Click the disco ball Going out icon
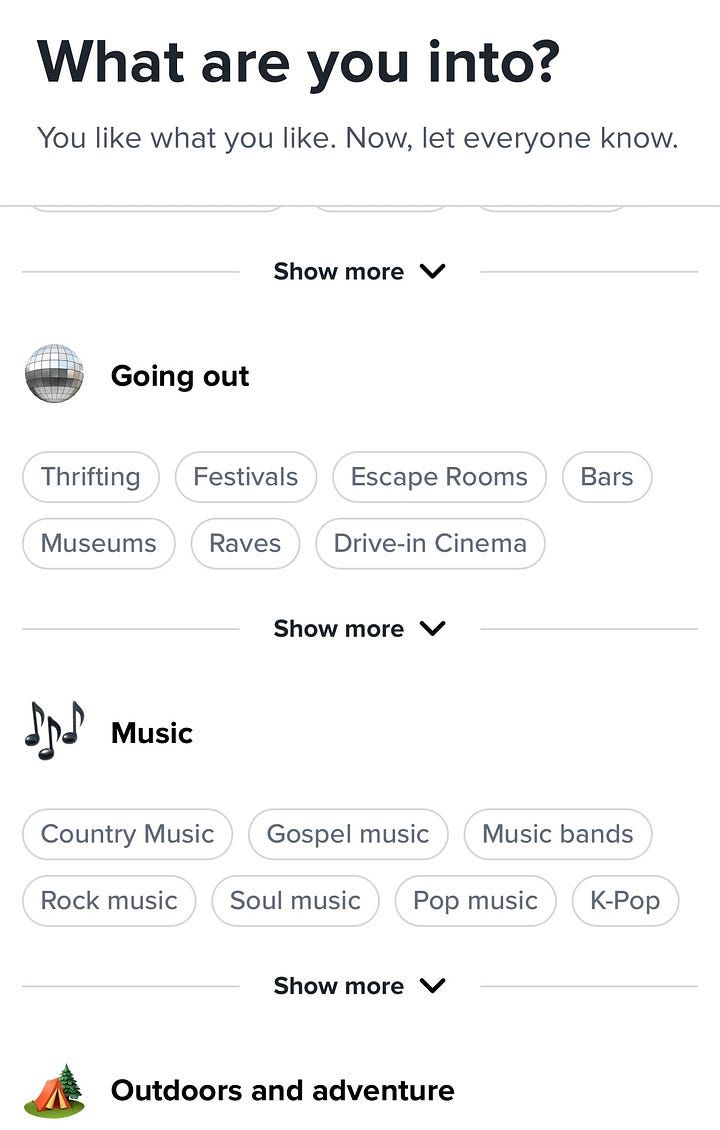The height and width of the screenshot is (1130, 720). point(54,374)
